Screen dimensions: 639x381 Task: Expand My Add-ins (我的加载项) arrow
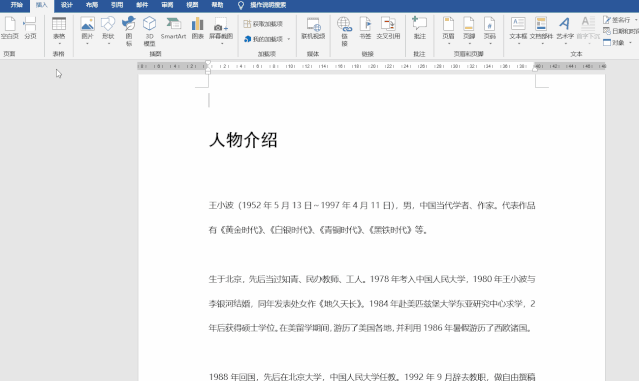tap(289, 39)
